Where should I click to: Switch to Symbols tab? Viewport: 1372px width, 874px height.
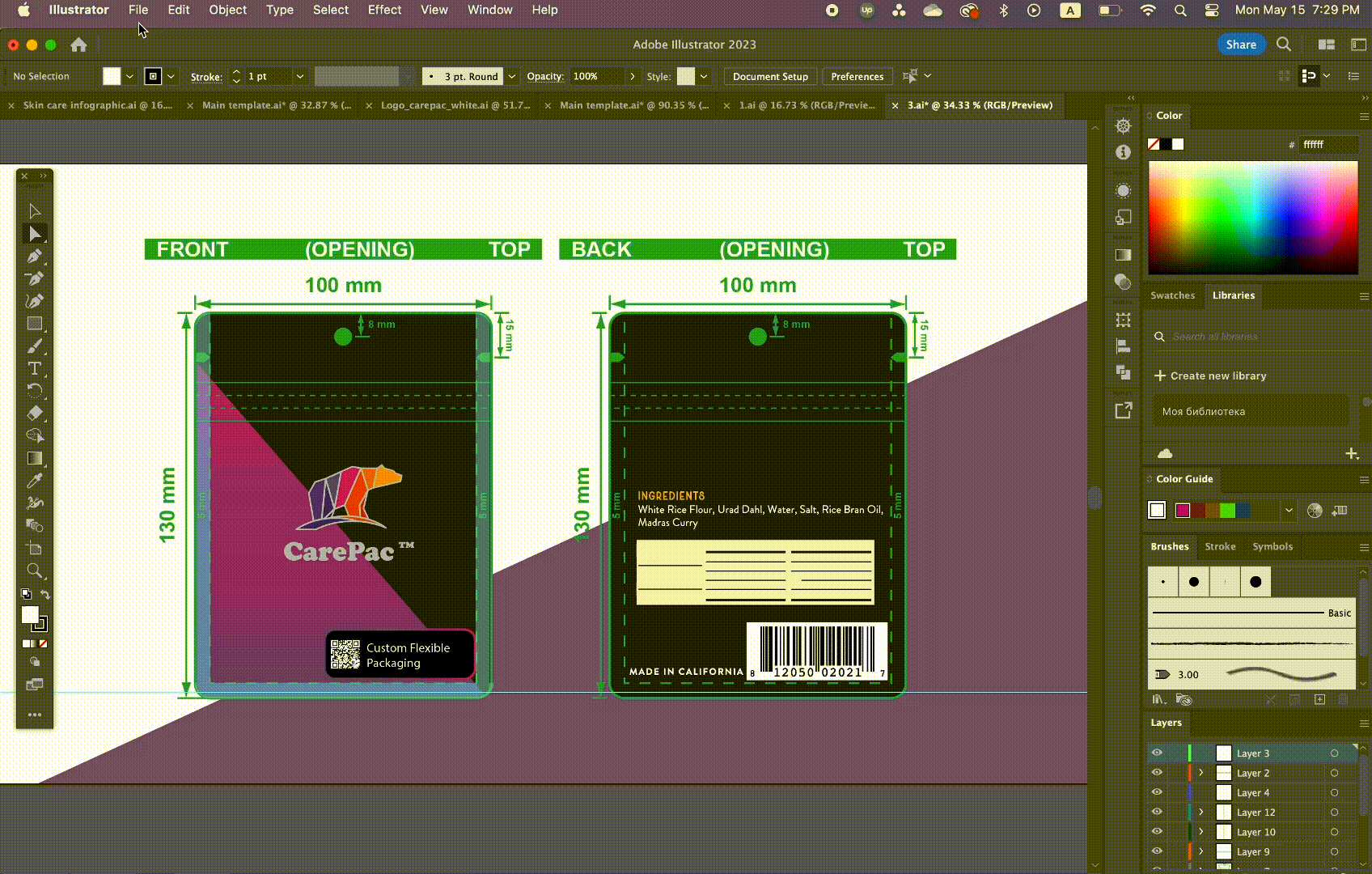tap(1272, 547)
